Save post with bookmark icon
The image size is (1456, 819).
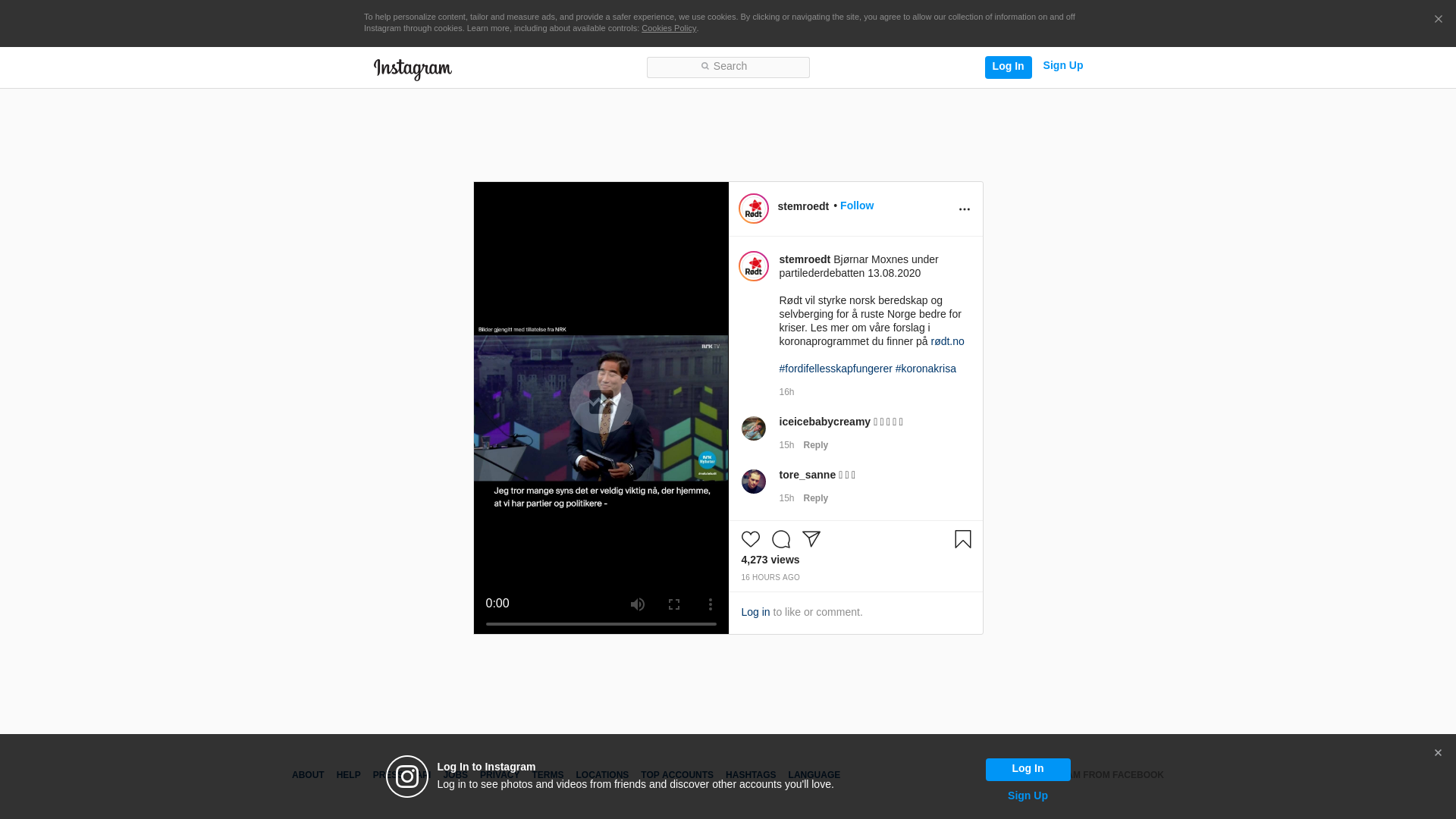pyautogui.click(x=962, y=539)
